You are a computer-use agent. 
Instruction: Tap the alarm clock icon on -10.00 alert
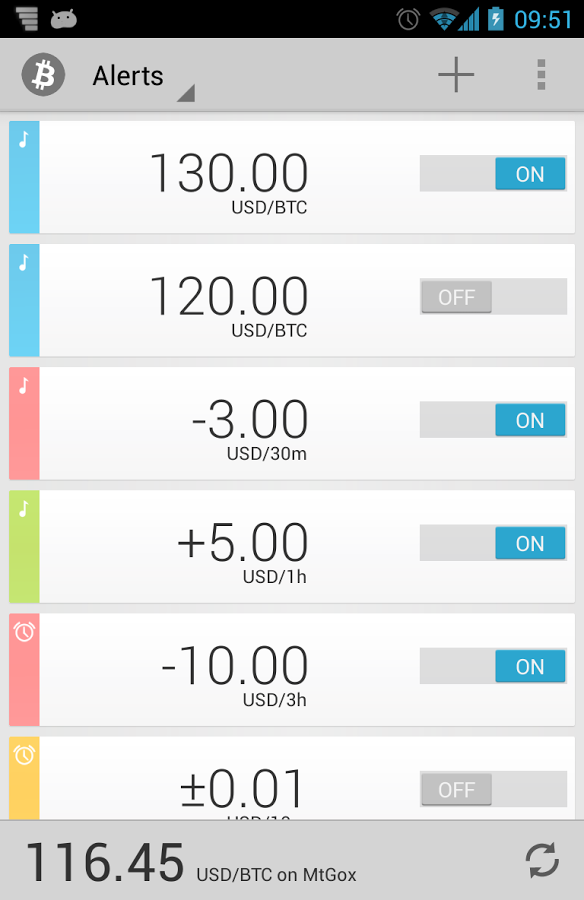pyautogui.click(x=24, y=631)
